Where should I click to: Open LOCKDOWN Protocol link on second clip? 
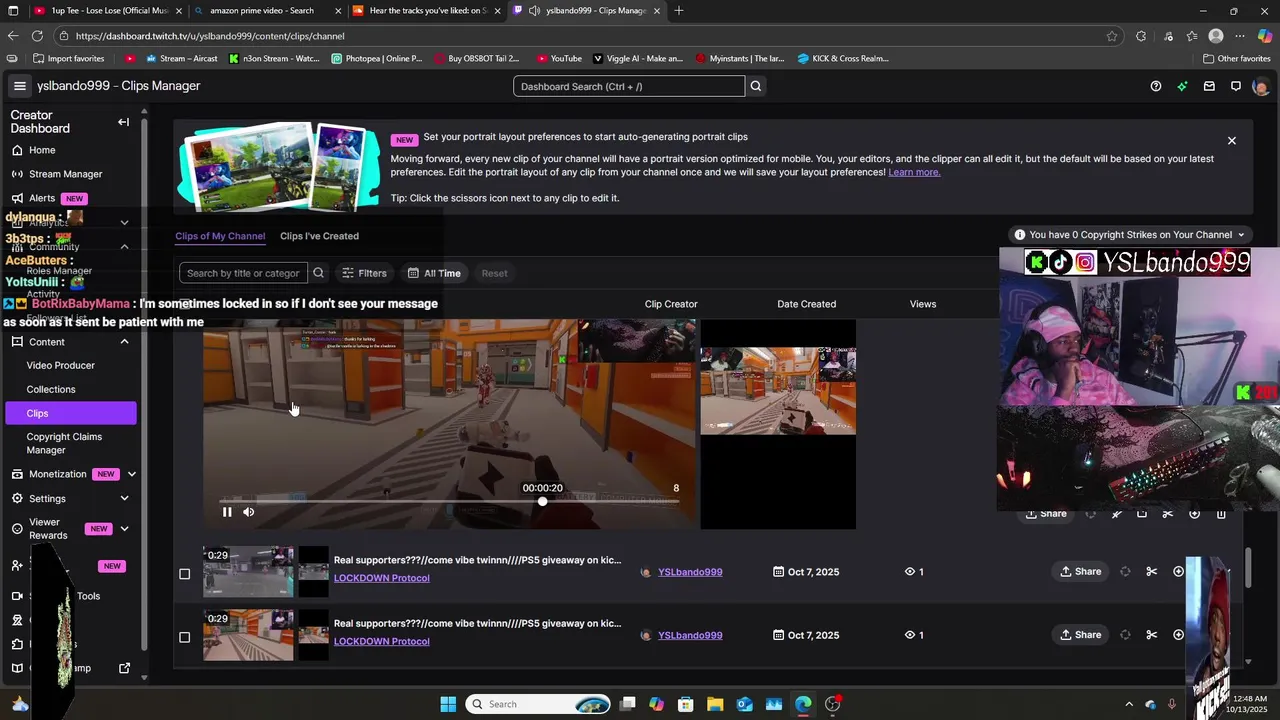[x=382, y=641]
